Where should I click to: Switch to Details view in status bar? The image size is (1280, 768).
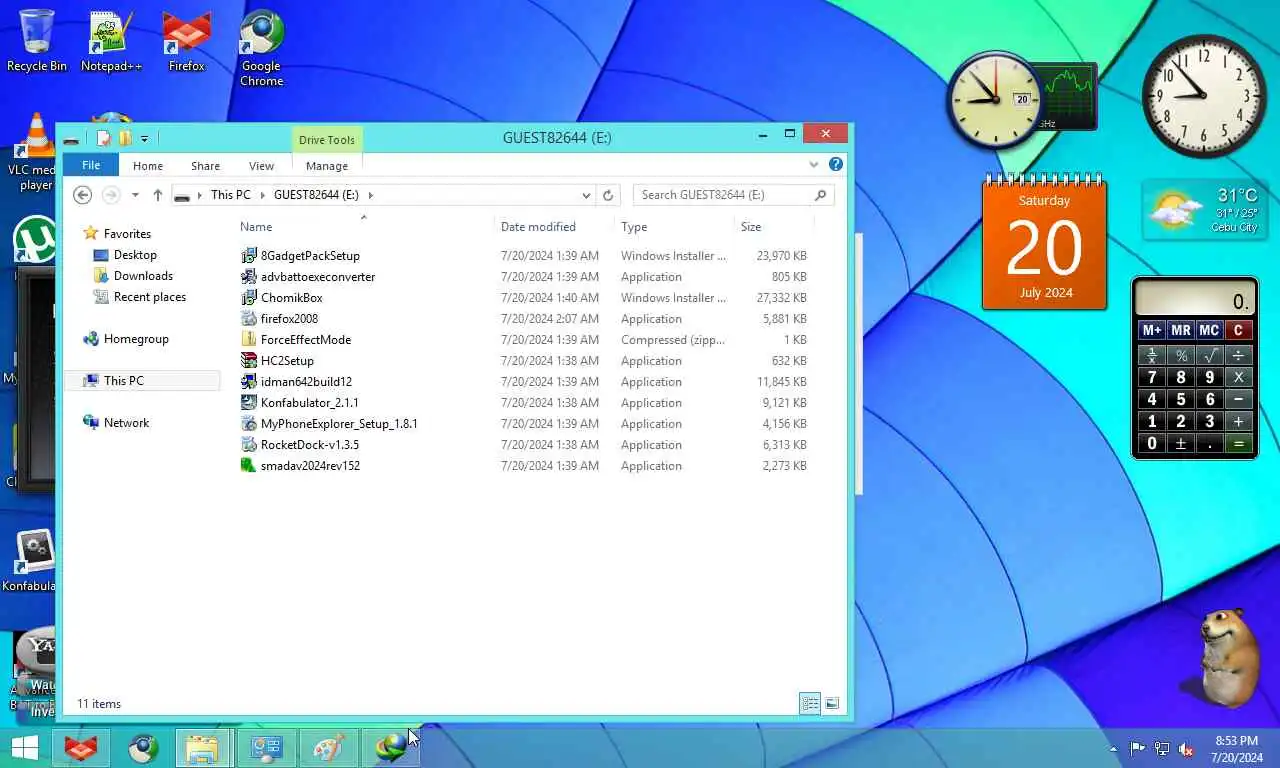[810, 704]
